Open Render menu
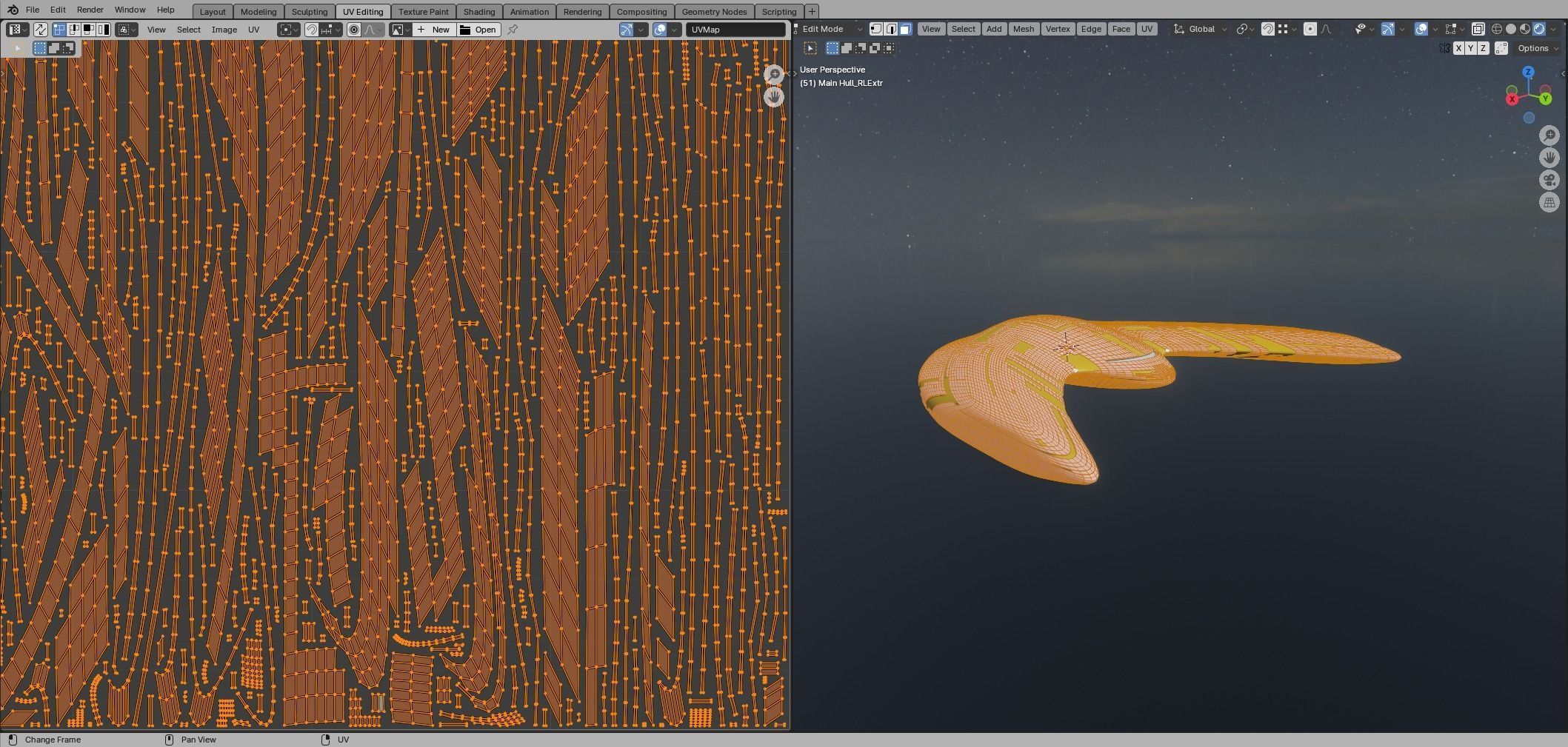 tap(90, 10)
